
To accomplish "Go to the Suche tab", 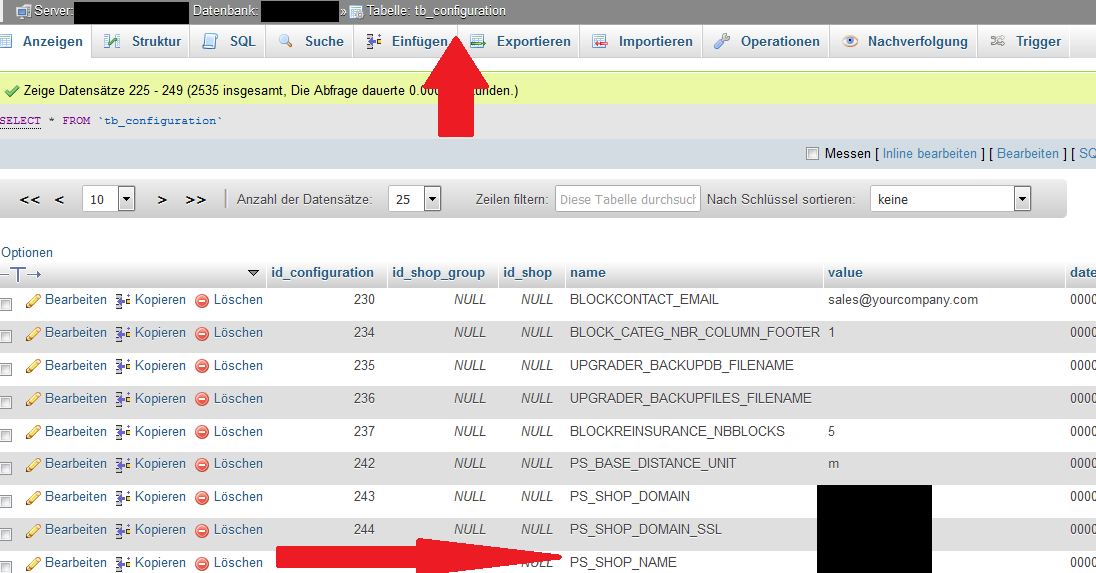I will 310,41.
